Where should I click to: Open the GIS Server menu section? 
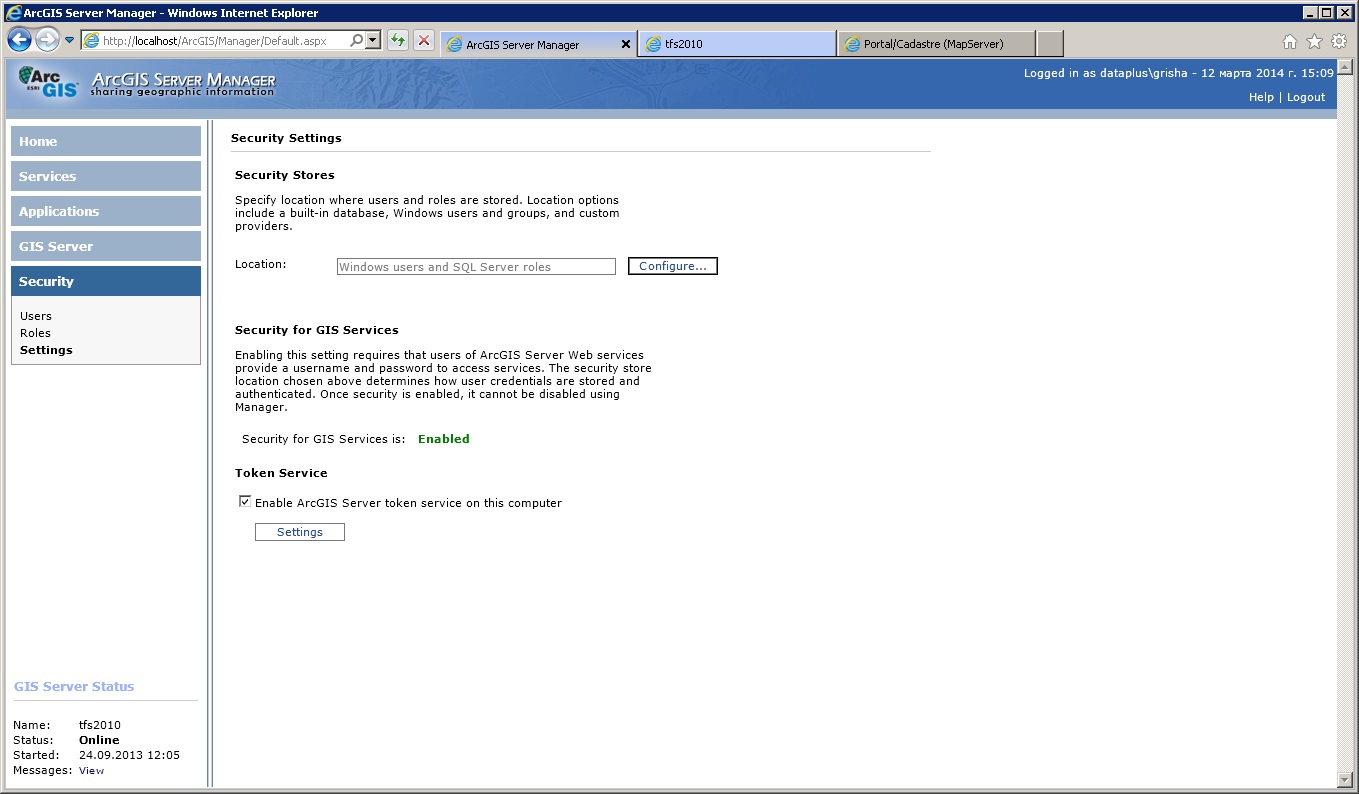(x=106, y=246)
